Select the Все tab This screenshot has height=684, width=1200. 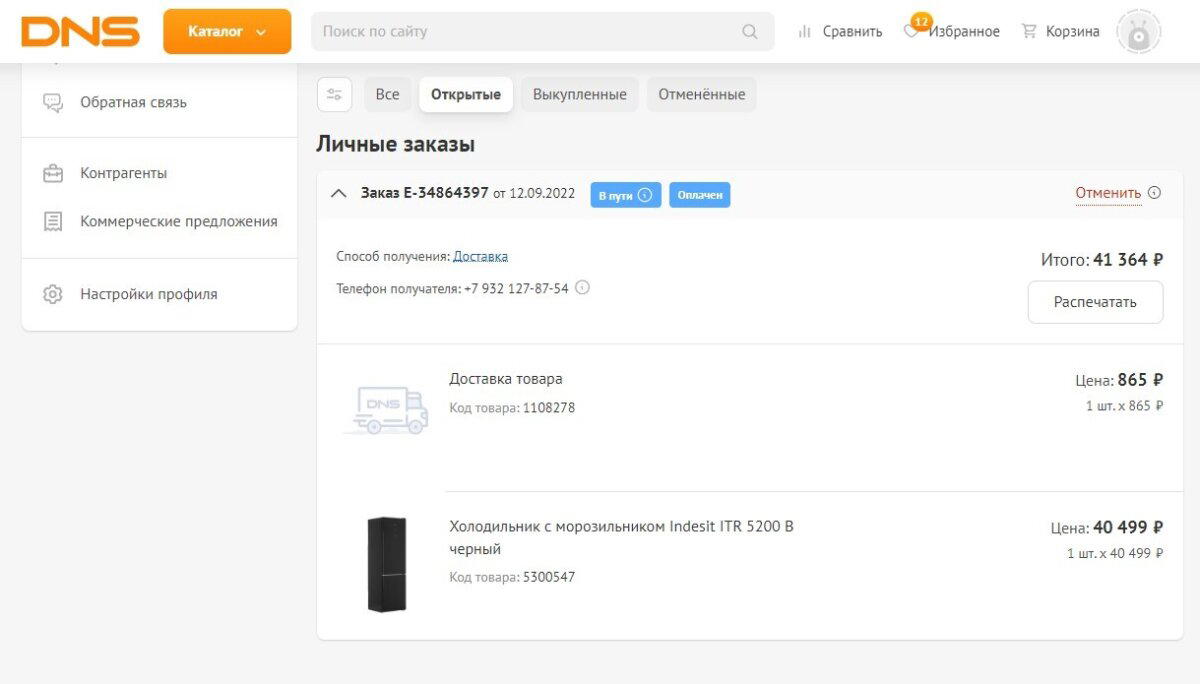pos(388,94)
